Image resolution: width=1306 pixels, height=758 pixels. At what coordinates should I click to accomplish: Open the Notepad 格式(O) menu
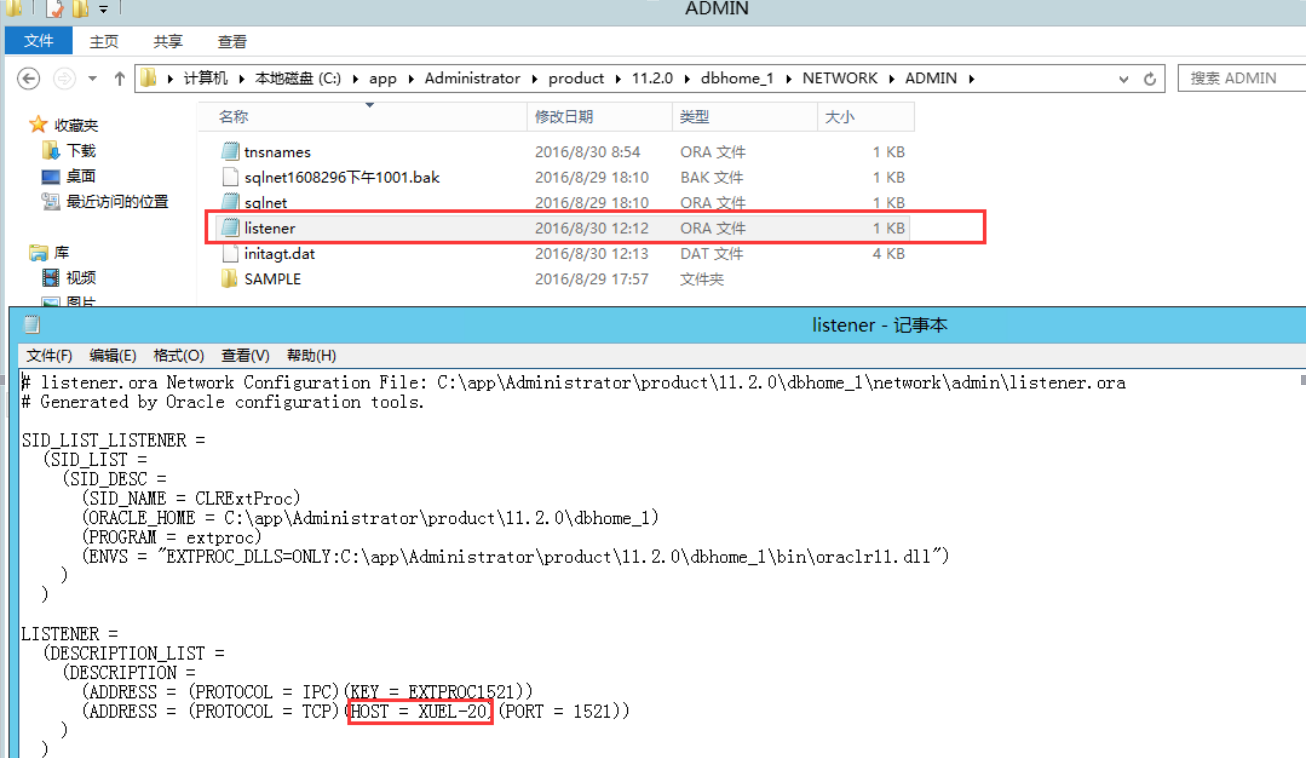178,355
